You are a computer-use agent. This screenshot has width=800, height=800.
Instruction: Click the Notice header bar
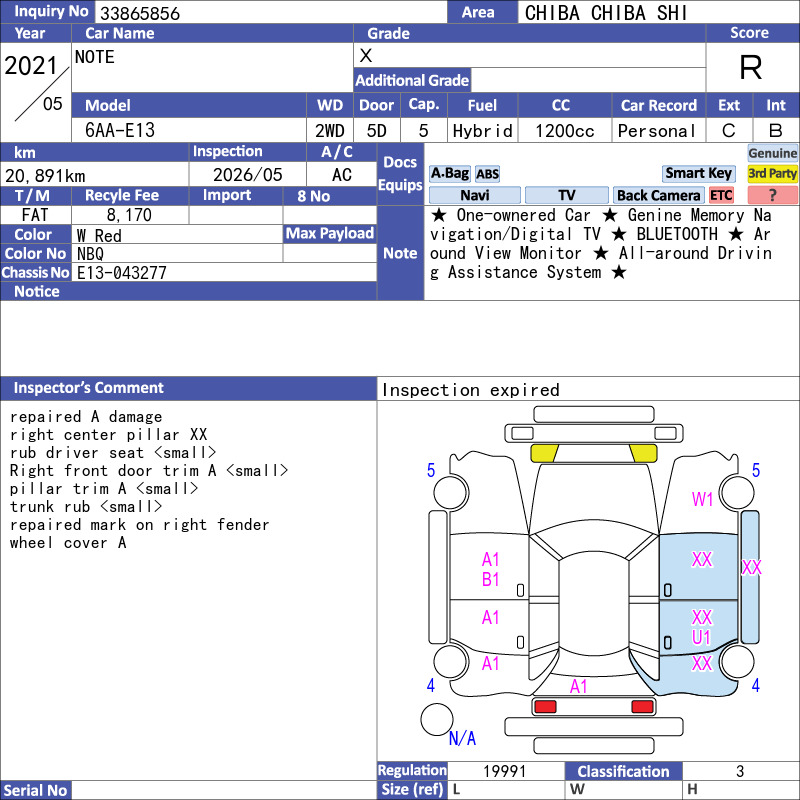(x=188, y=291)
